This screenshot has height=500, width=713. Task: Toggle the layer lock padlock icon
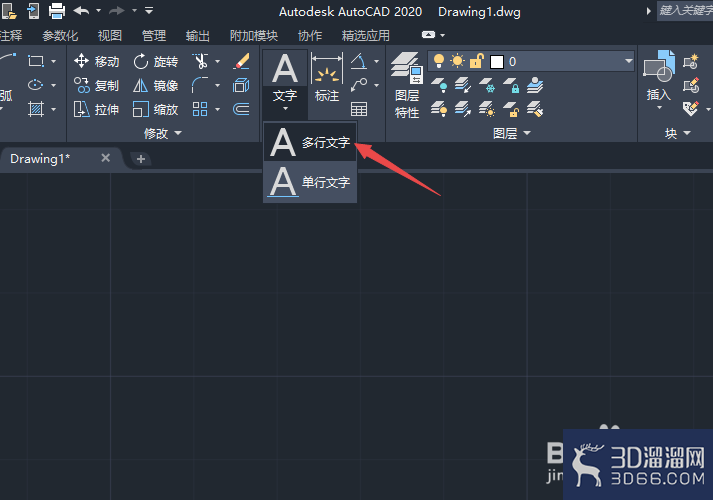[476, 61]
